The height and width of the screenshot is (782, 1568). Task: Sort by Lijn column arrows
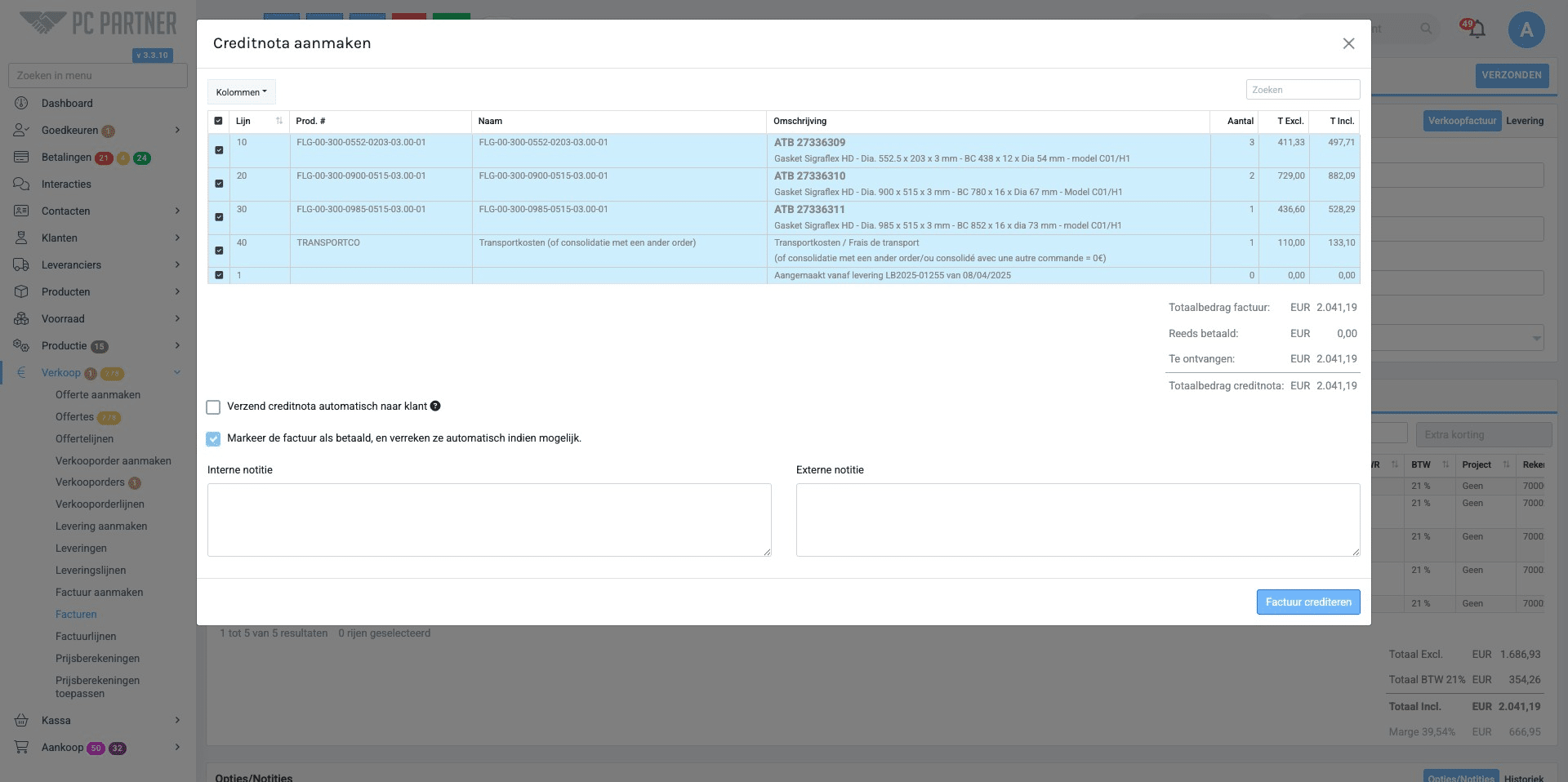(279, 121)
